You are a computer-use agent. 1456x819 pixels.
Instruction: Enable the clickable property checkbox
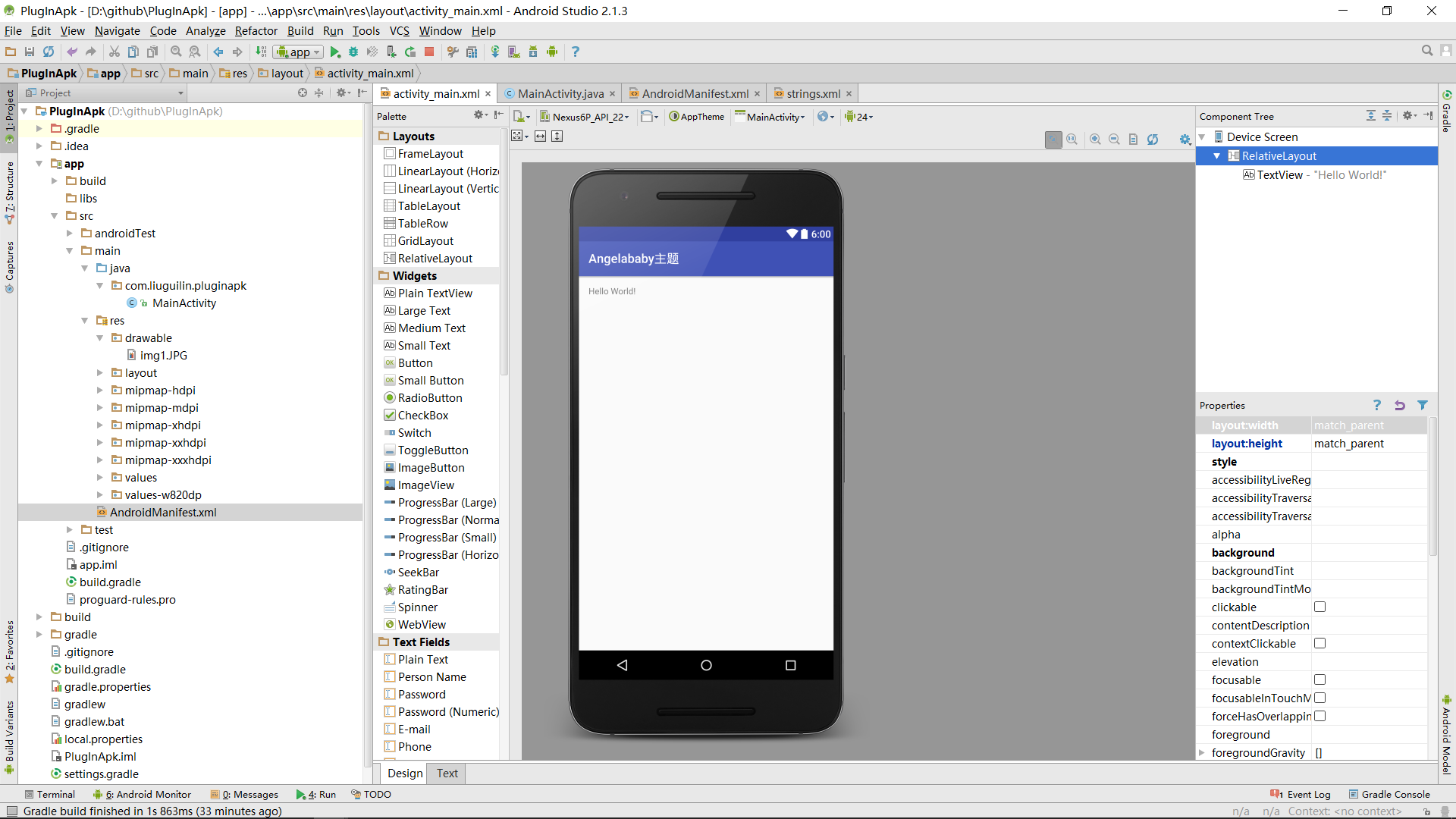[1319, 607]
